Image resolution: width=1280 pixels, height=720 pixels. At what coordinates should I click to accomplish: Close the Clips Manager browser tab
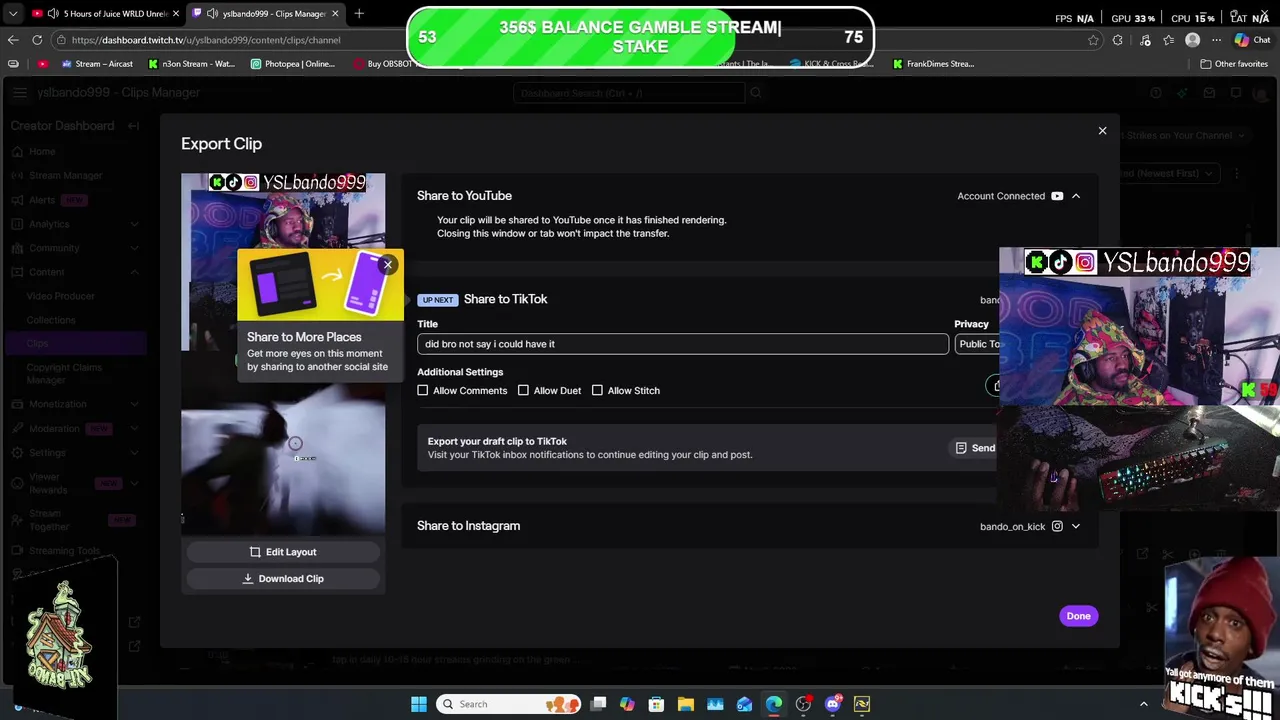point(334,14)
